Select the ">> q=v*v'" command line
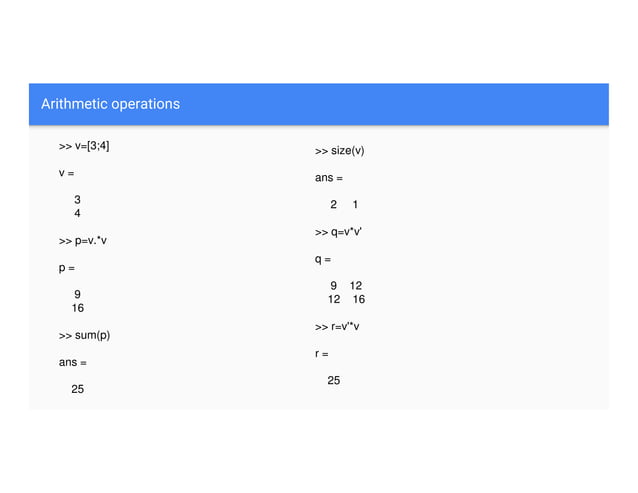 tap(338, 232)
